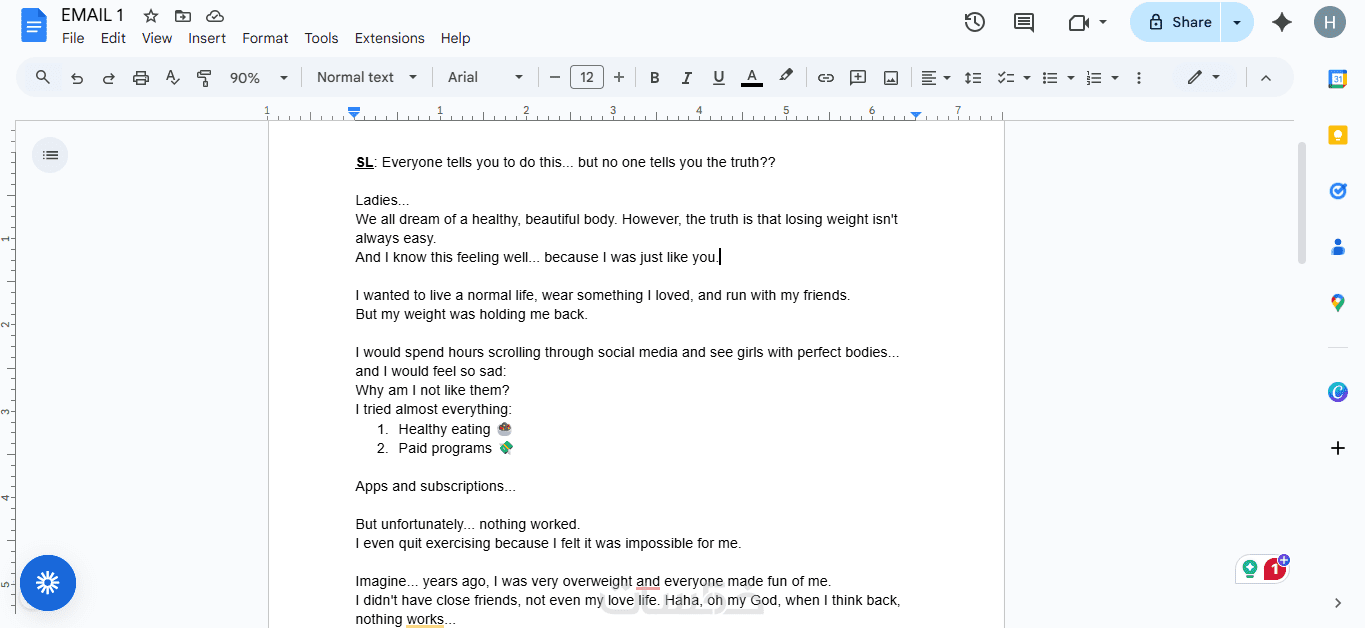Toggle italic formatting
The height and width of the screenshot is (628, 1365).
(687, 77)
